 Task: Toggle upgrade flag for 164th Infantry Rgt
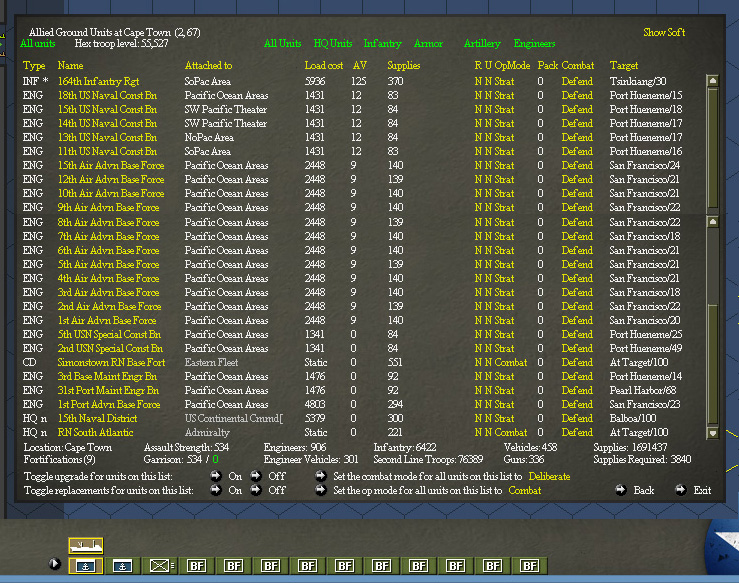click(x=488, y=82)
